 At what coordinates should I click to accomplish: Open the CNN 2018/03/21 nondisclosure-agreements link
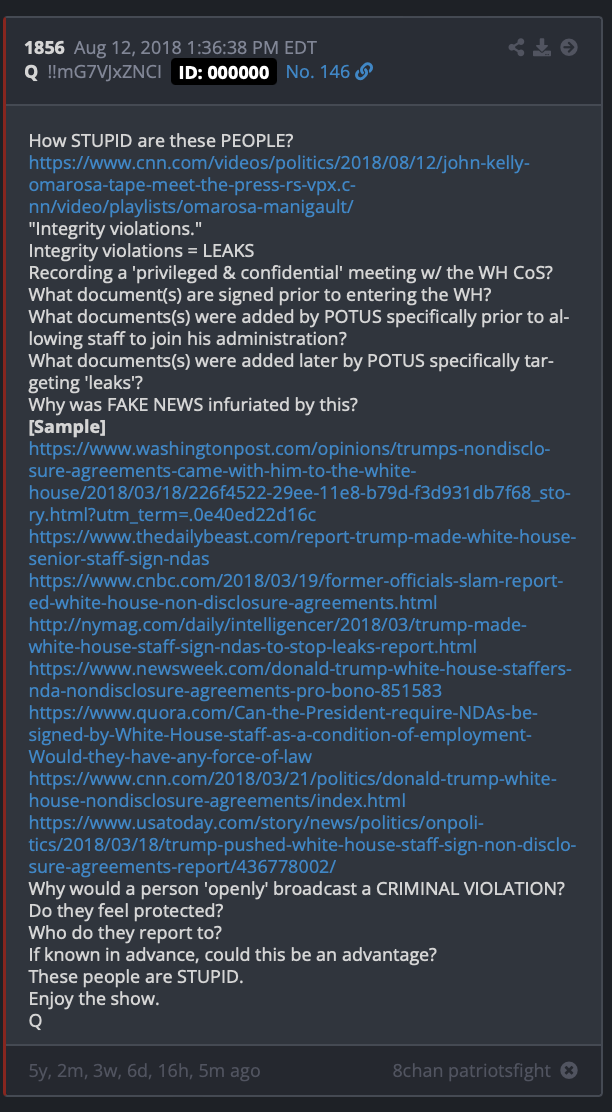tap(293, 789)
